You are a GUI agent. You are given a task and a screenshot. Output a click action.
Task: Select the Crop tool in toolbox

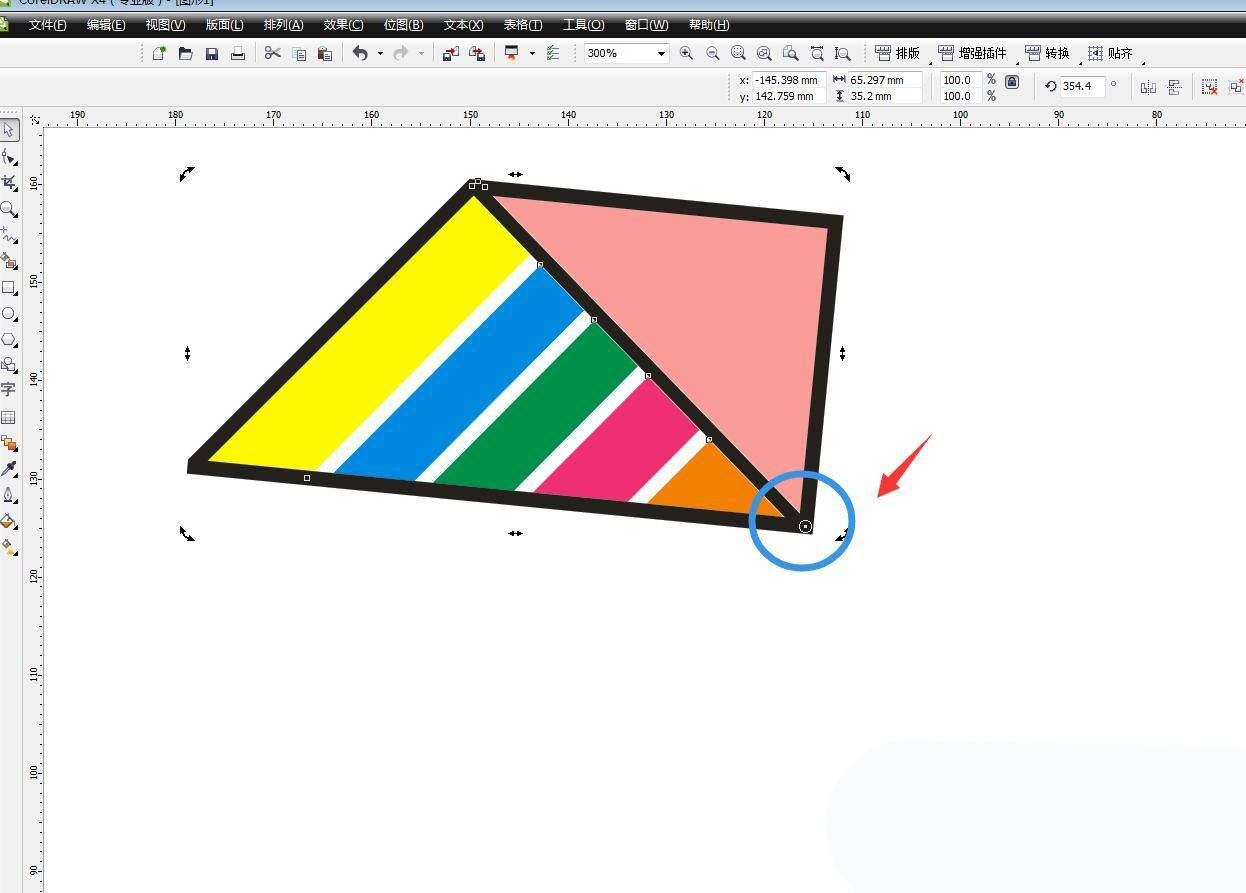(9, 183)
